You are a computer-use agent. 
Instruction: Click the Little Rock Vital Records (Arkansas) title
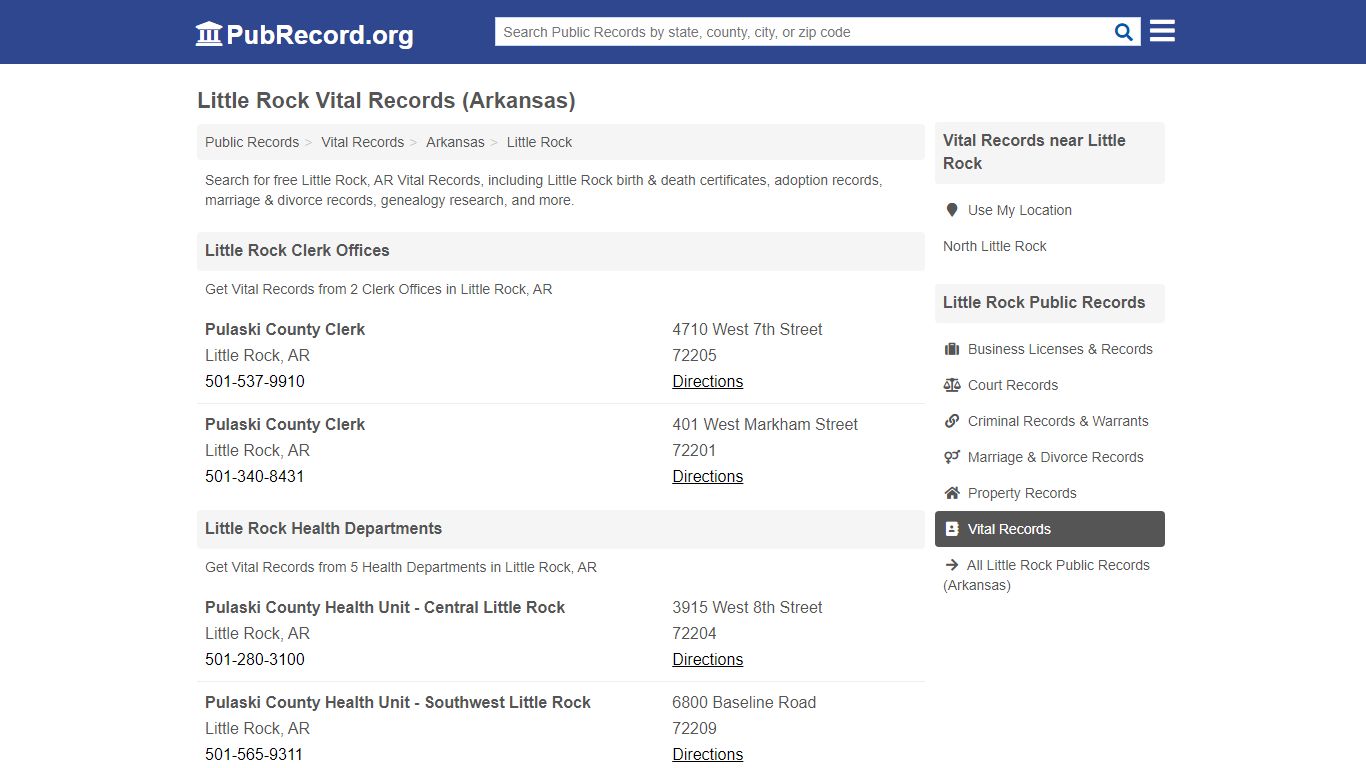(x=386, y=100)
